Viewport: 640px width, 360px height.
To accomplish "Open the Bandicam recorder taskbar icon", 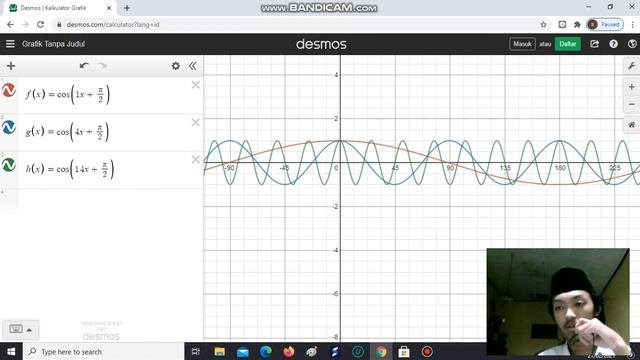I will [427, 351].
